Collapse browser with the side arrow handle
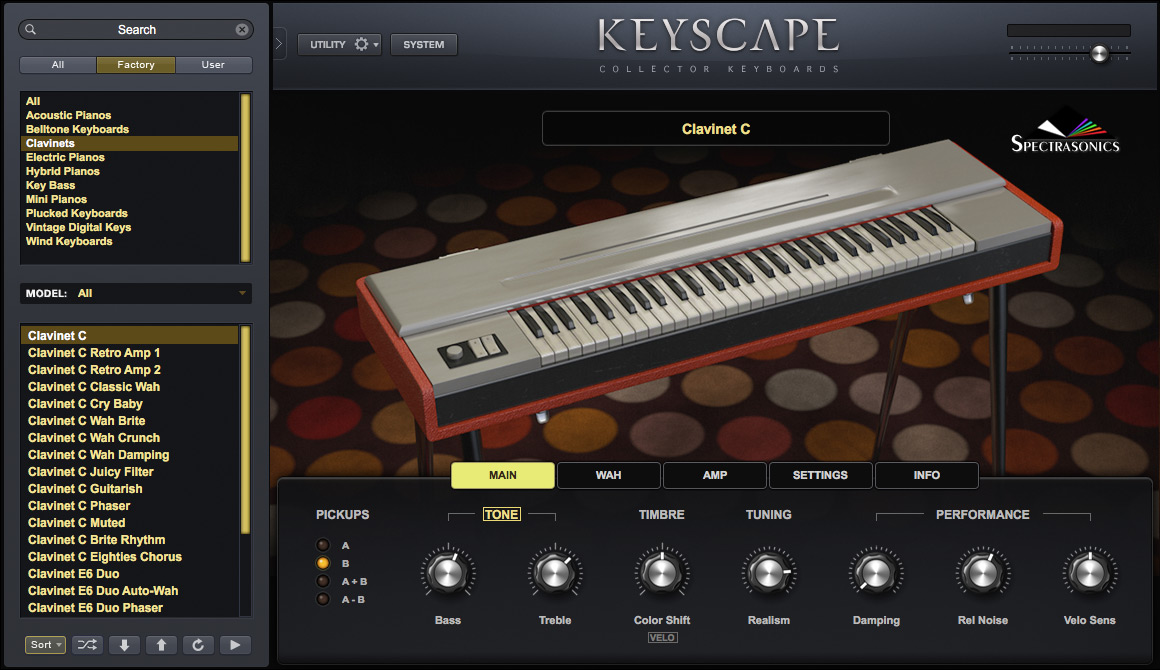Screen dimensions: 1160x670 [x=279, y=44]
